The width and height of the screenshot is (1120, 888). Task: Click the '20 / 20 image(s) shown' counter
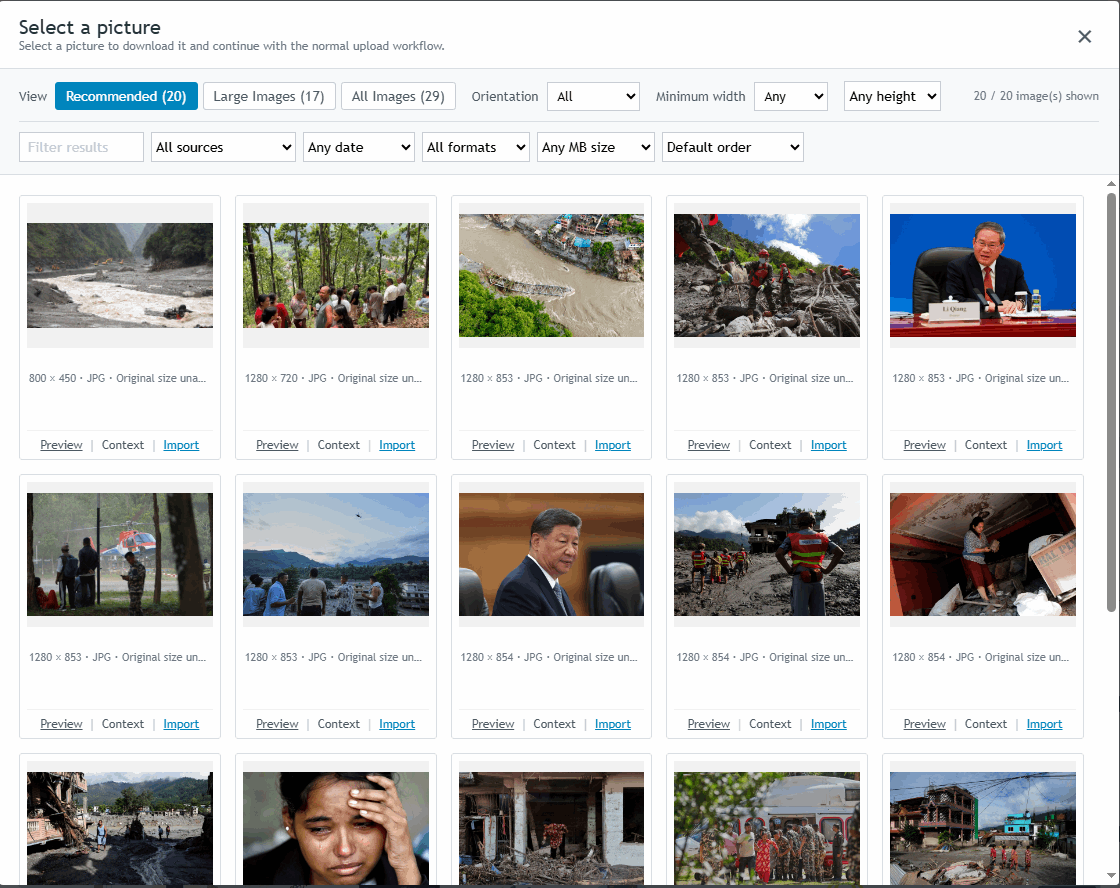click(x=1036, y=96)
